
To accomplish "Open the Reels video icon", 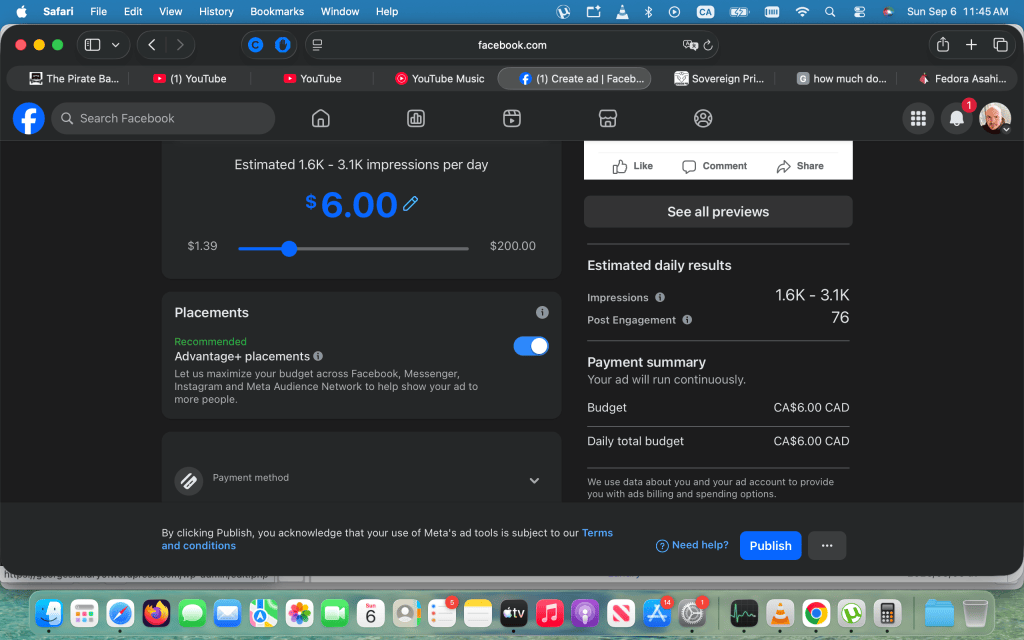I will [x=512, y=118].
